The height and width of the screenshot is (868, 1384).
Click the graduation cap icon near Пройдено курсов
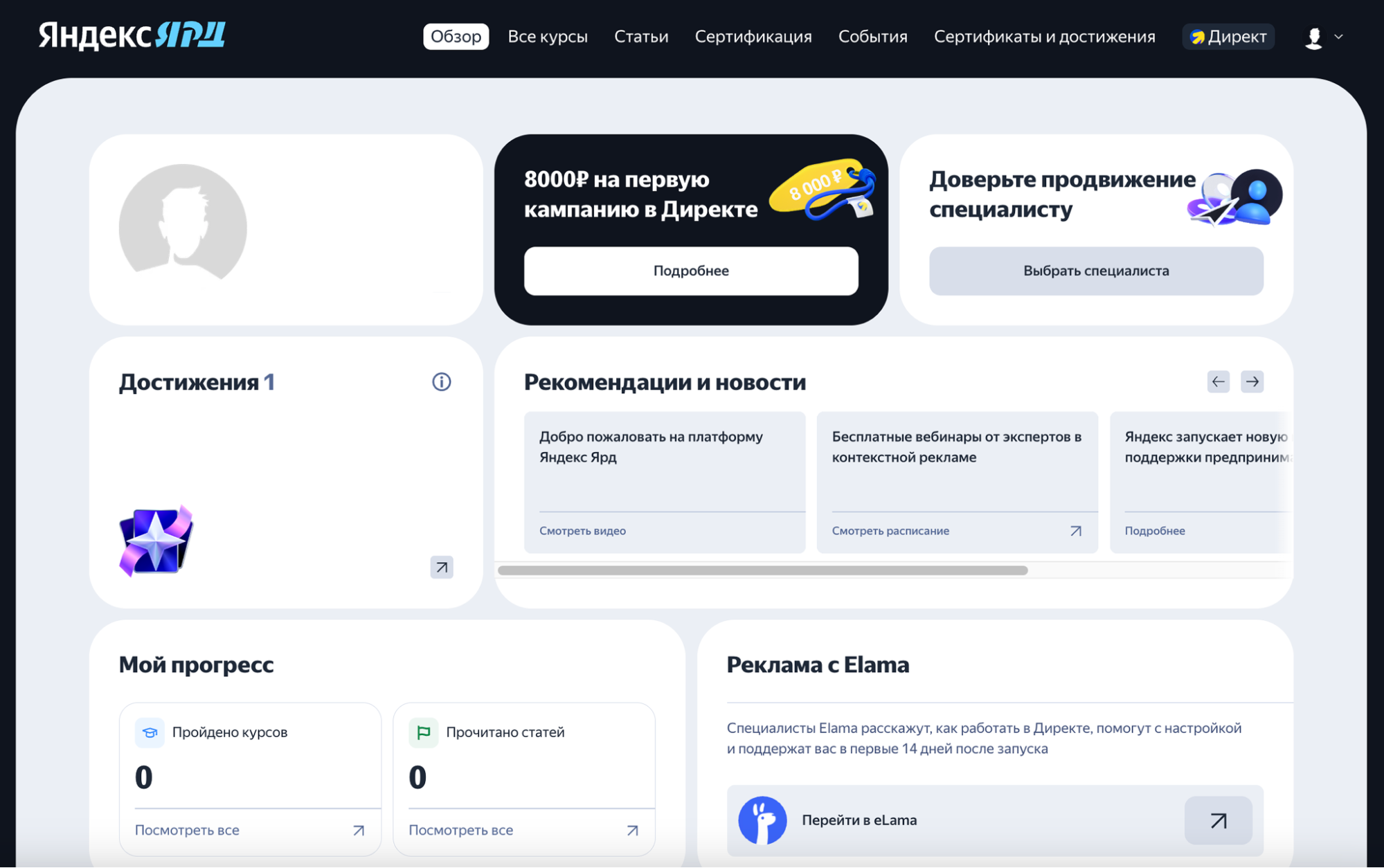(150, 732)
